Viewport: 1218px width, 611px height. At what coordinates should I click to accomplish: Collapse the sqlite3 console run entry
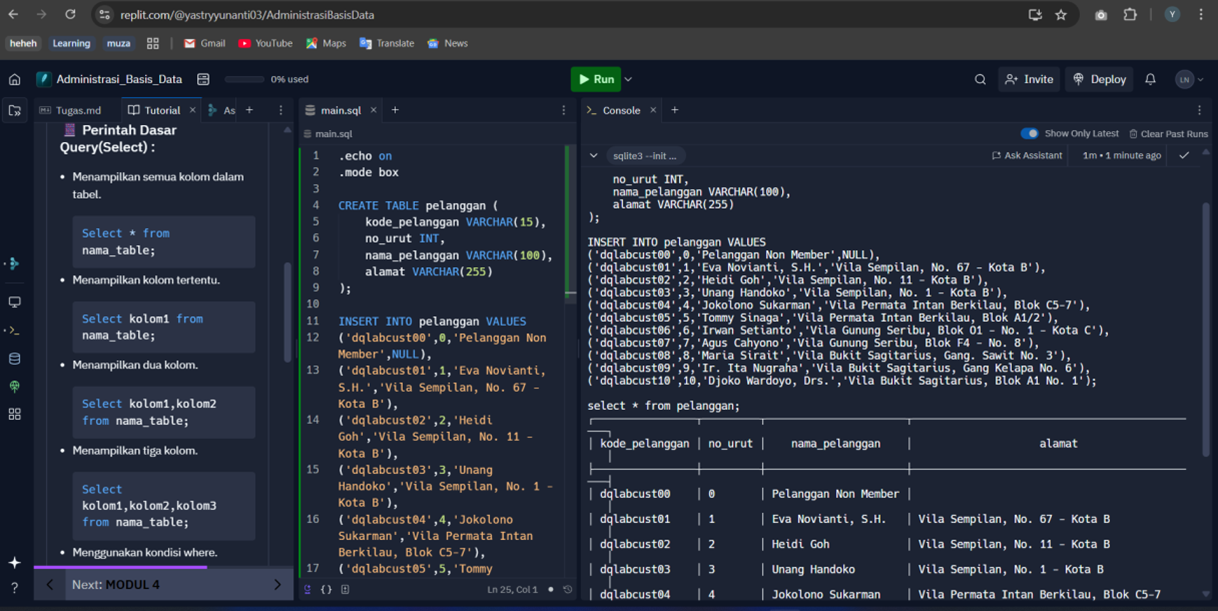click(594, 156)
